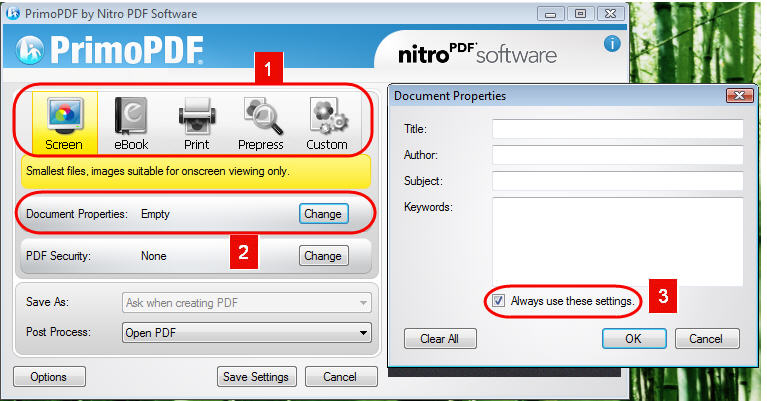Click Save Settings button
The height and width of the screenshot is (401, 767).
[256, 377]
